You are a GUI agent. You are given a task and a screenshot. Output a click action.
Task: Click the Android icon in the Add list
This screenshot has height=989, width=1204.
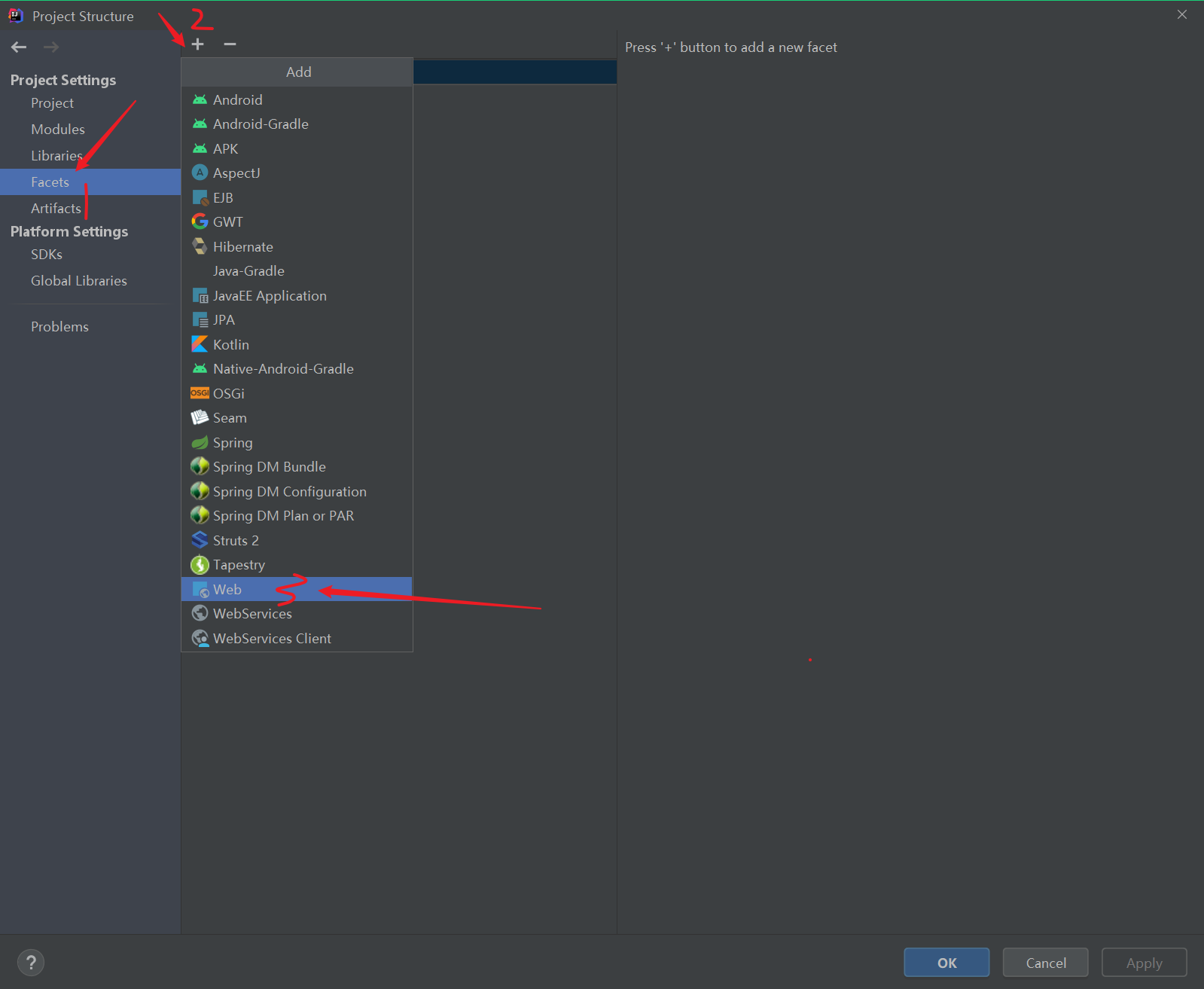tap(200, 99)
